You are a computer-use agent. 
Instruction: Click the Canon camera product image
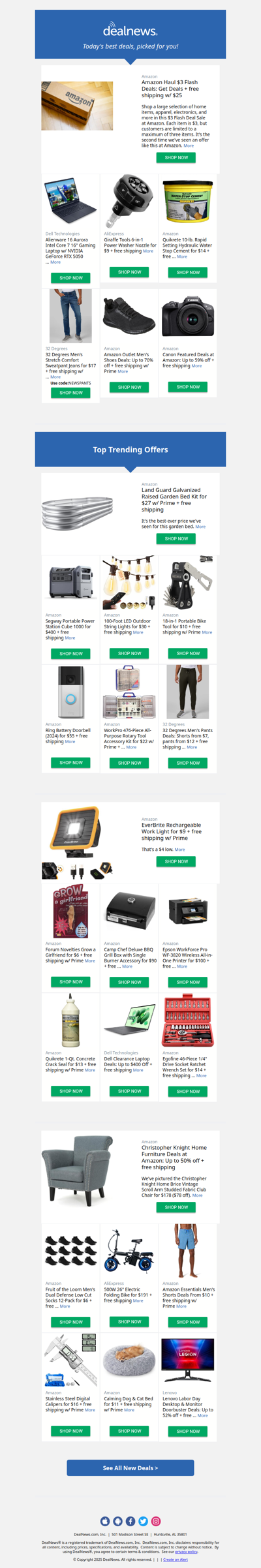coord(189,316)
